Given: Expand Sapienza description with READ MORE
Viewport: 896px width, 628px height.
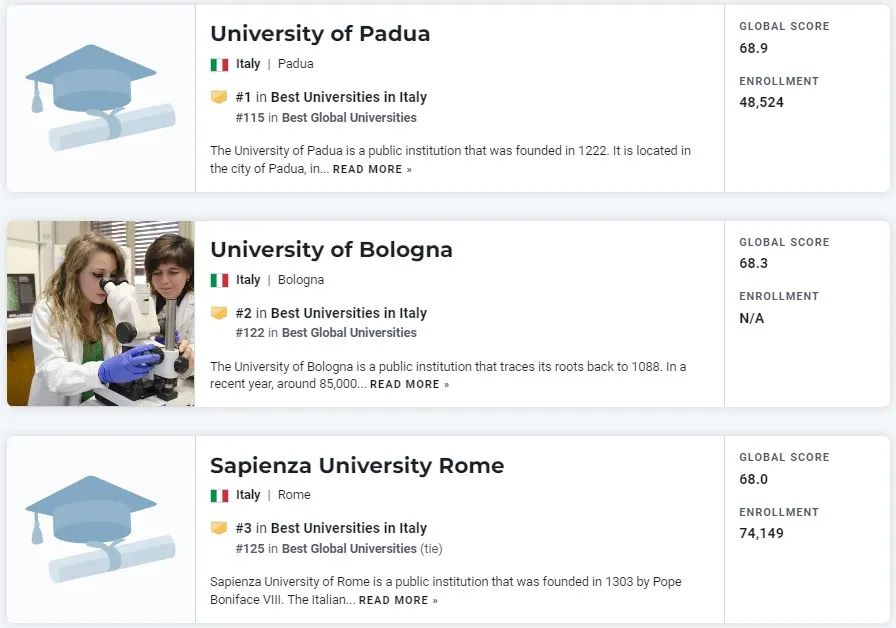Looking at the screenshot, I should click(398, 601).
